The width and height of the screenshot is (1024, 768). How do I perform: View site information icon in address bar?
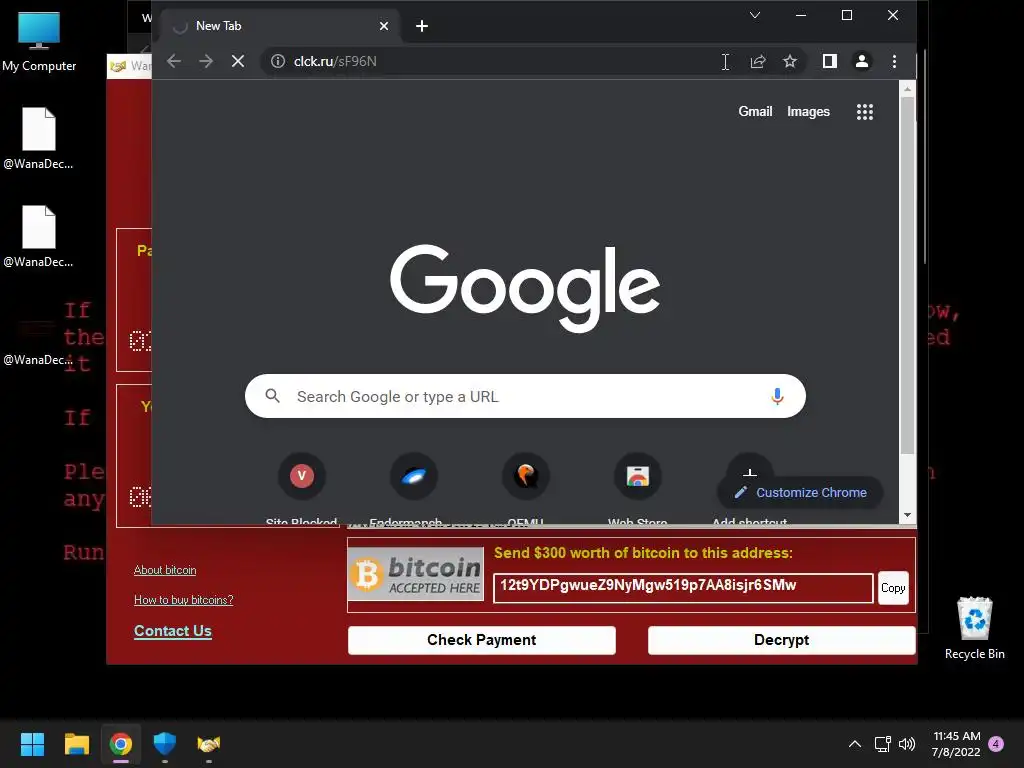click(x=278, y=61)
